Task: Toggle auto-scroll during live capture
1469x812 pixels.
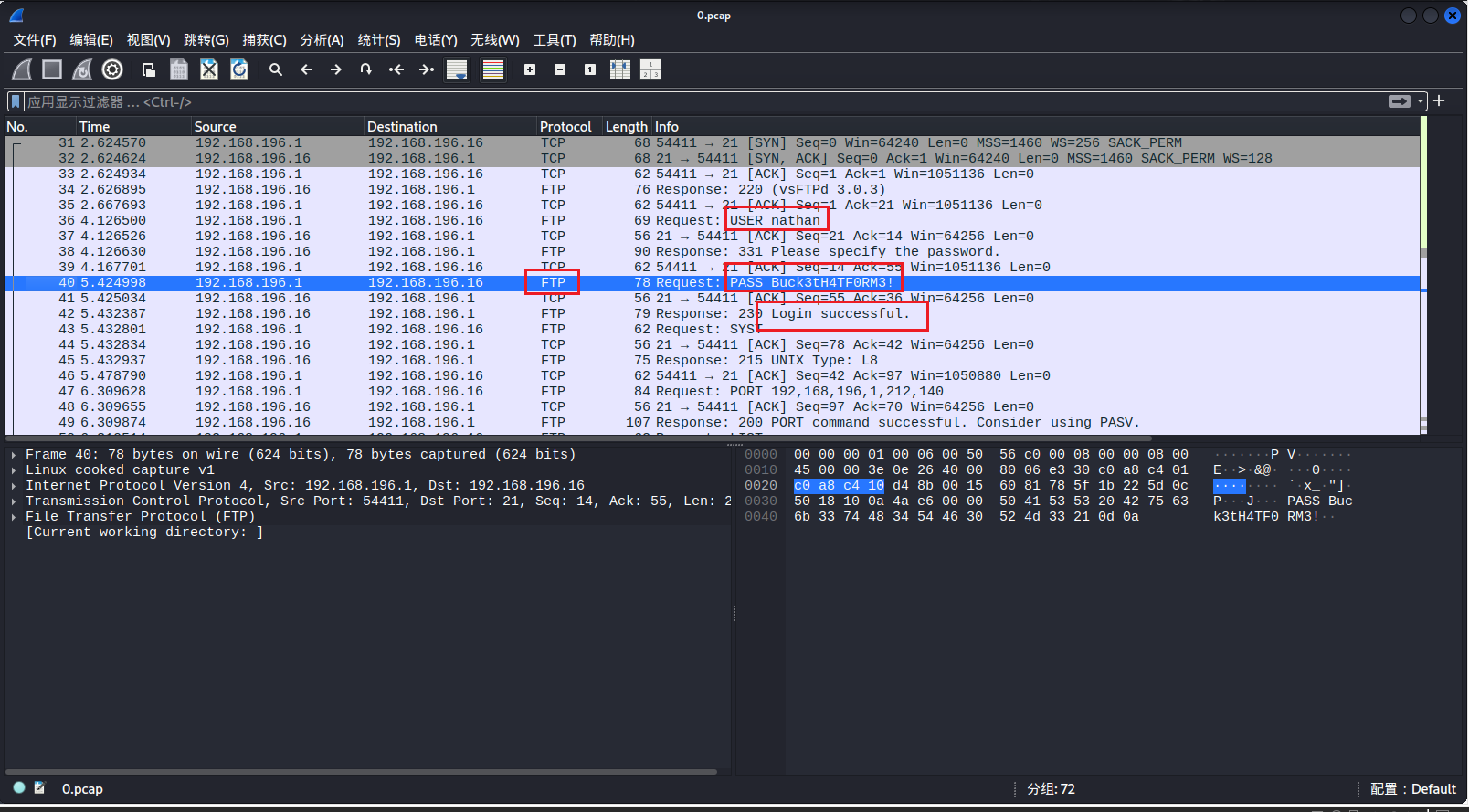Action: 457,69
